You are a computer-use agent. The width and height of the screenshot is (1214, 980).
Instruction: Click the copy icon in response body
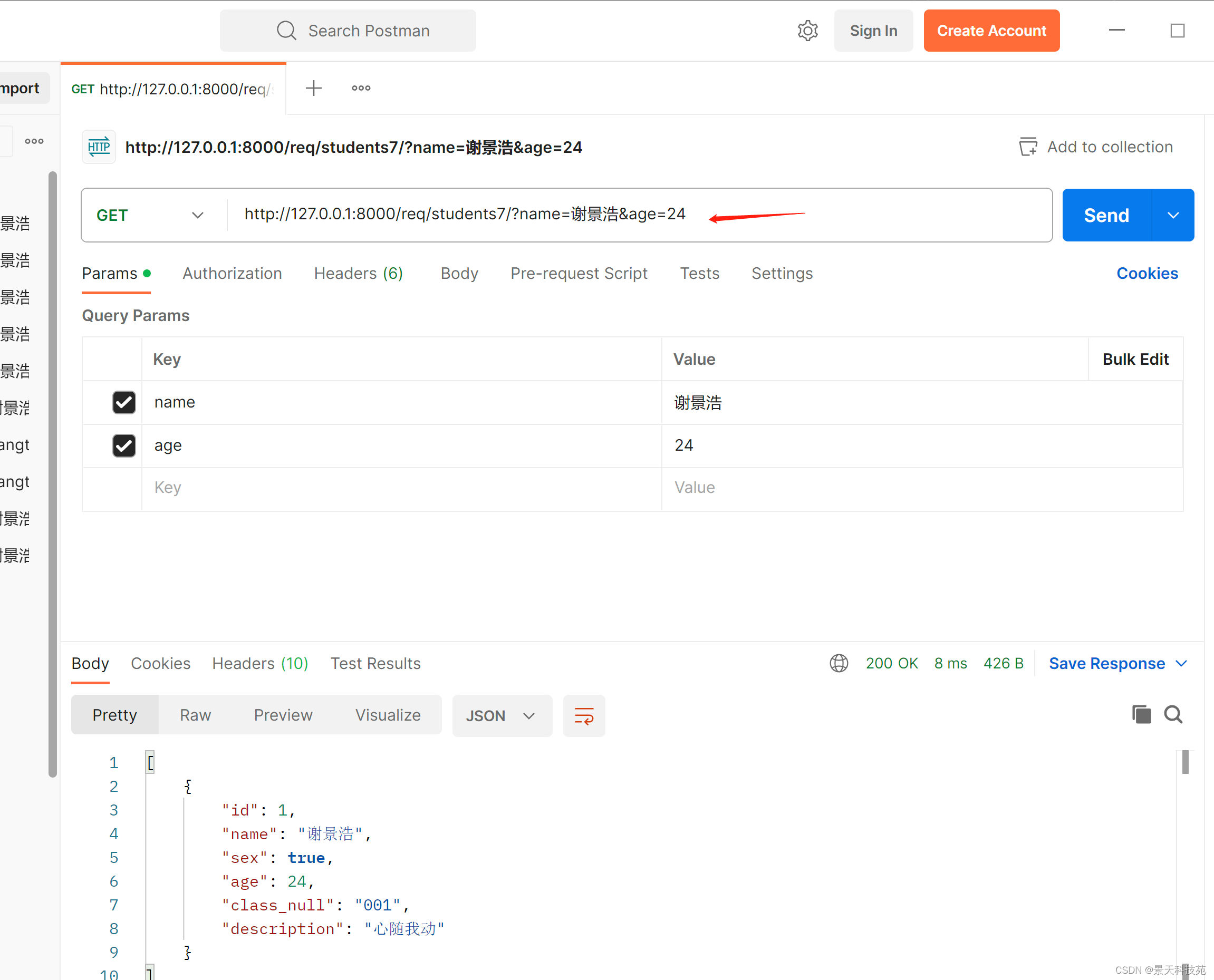[x=1140, y=715]
